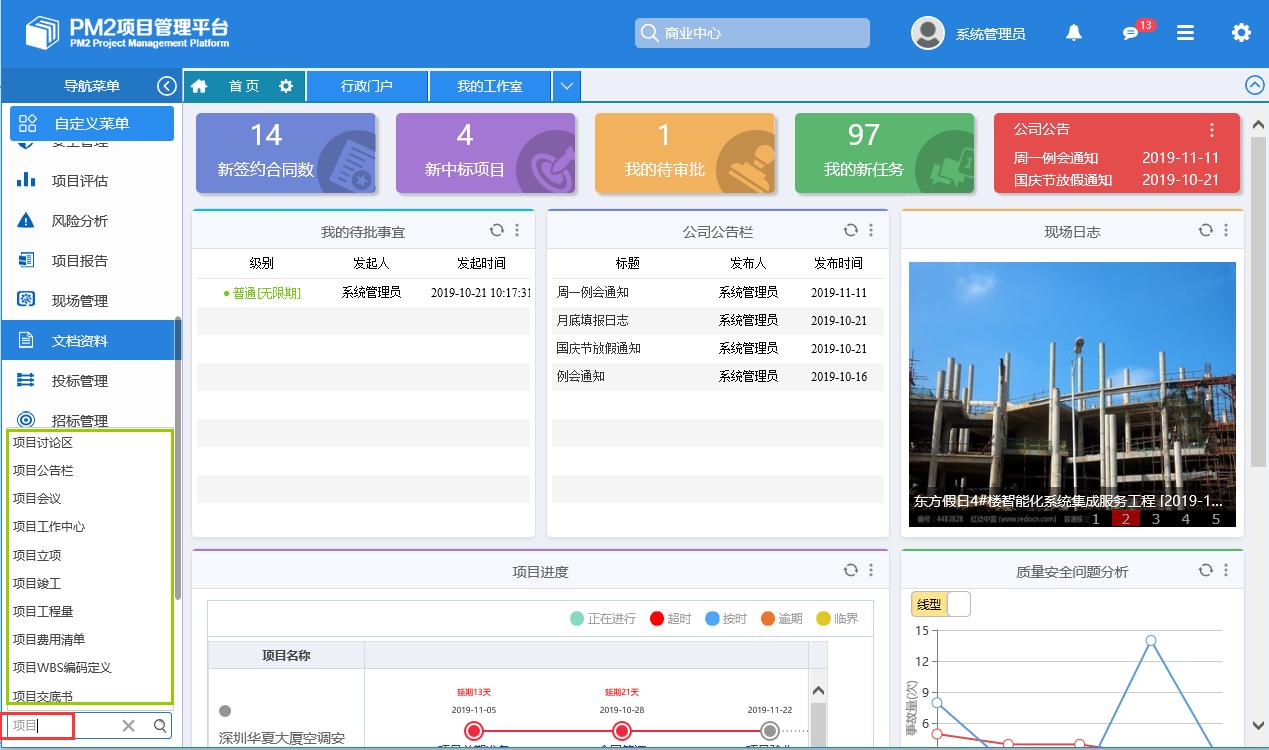Collapse the top header with up chevron
The width and height of the screenshot is (1269, 750).
point(1255,86)
